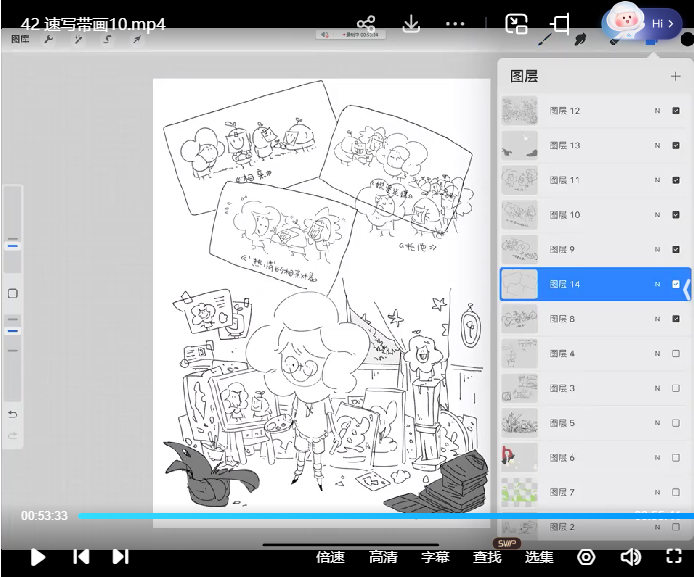Select the 图层 8 layer row

coord(590,319)
